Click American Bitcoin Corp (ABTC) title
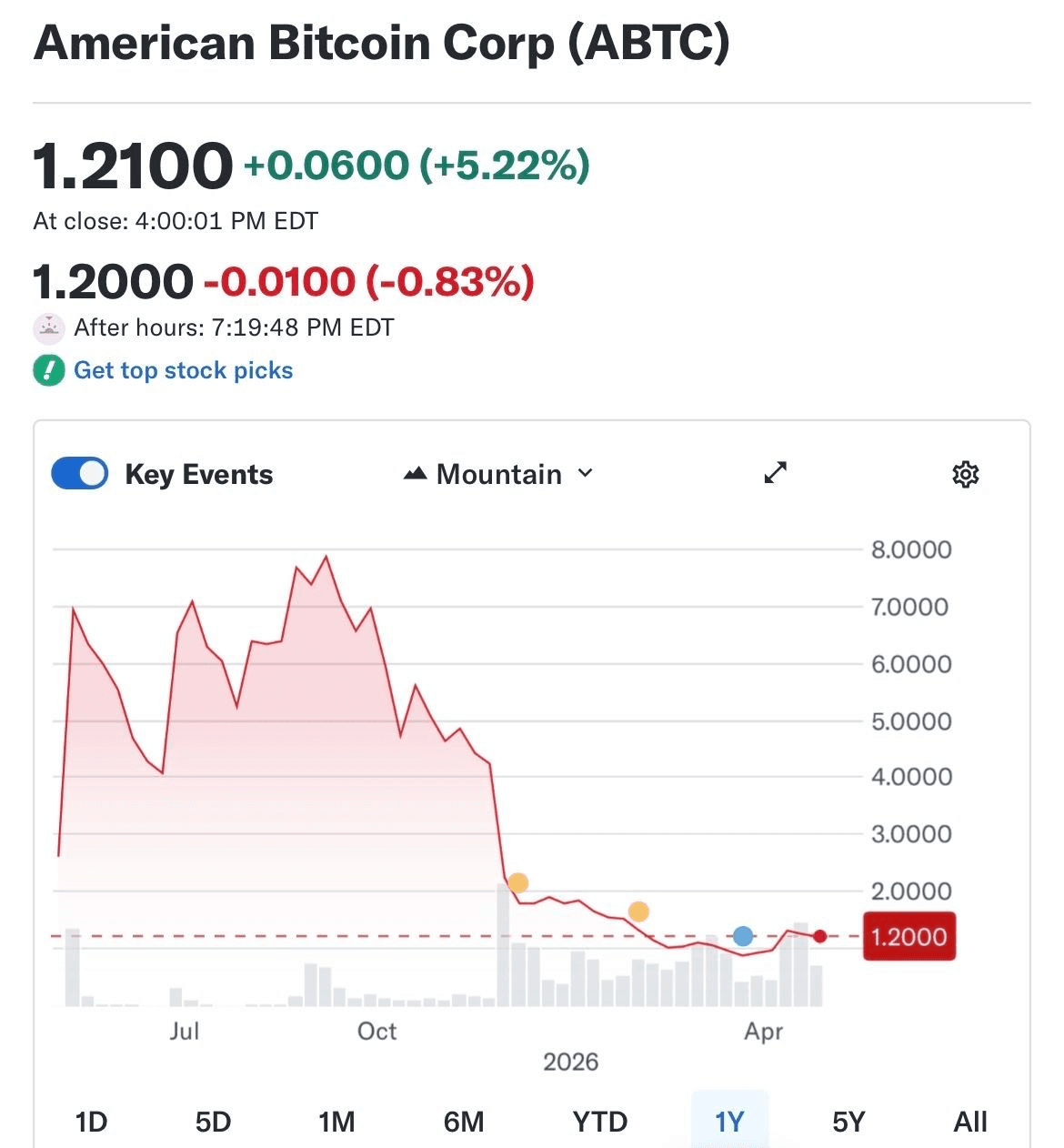The width and height of the screenshot is (1064, 1148). [x=382, y=43]
